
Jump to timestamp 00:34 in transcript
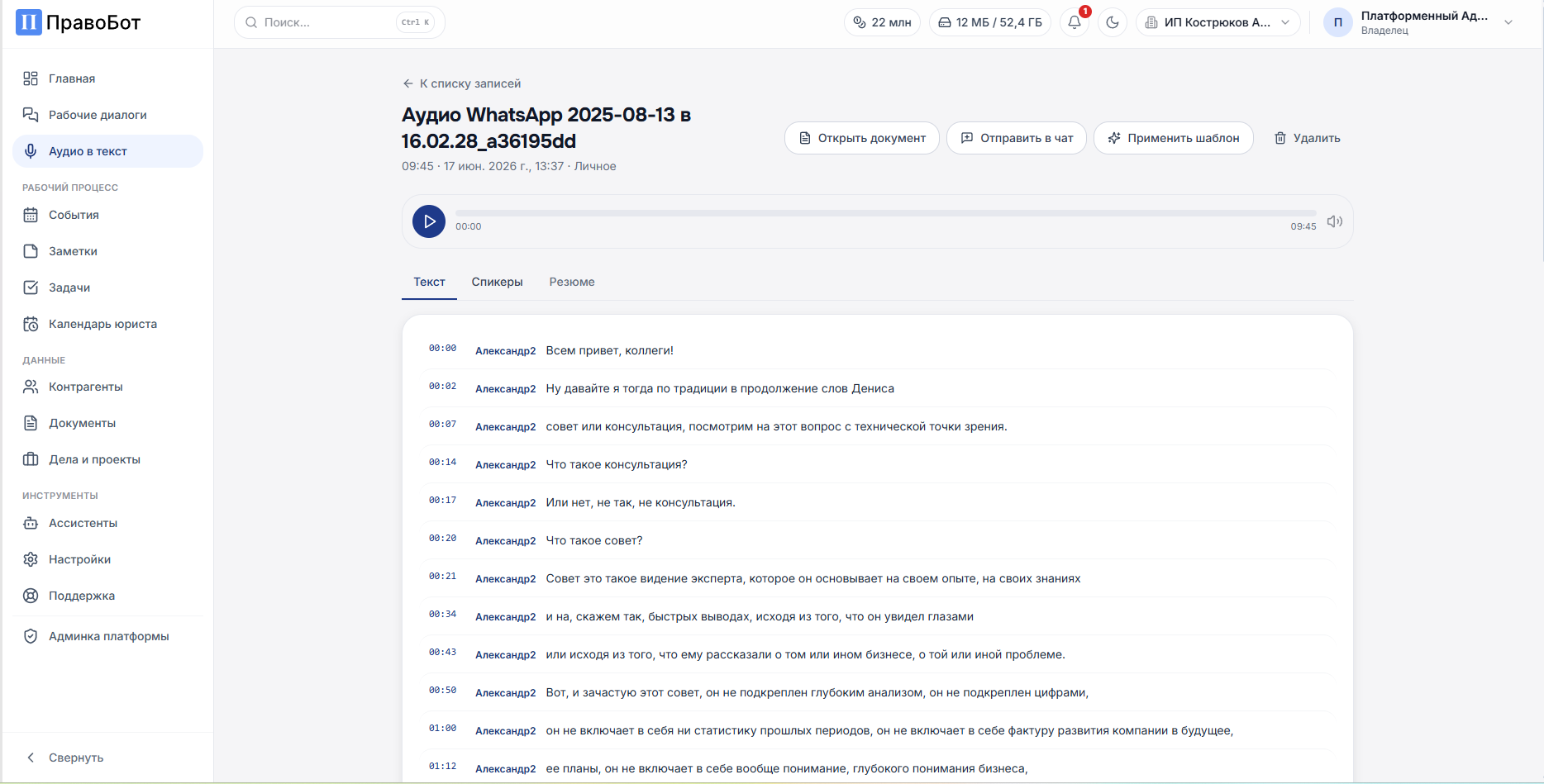click(442, 615)
